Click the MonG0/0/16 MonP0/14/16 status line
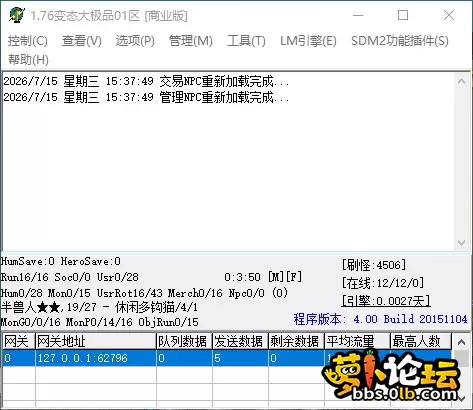 [x=100, y=322]
